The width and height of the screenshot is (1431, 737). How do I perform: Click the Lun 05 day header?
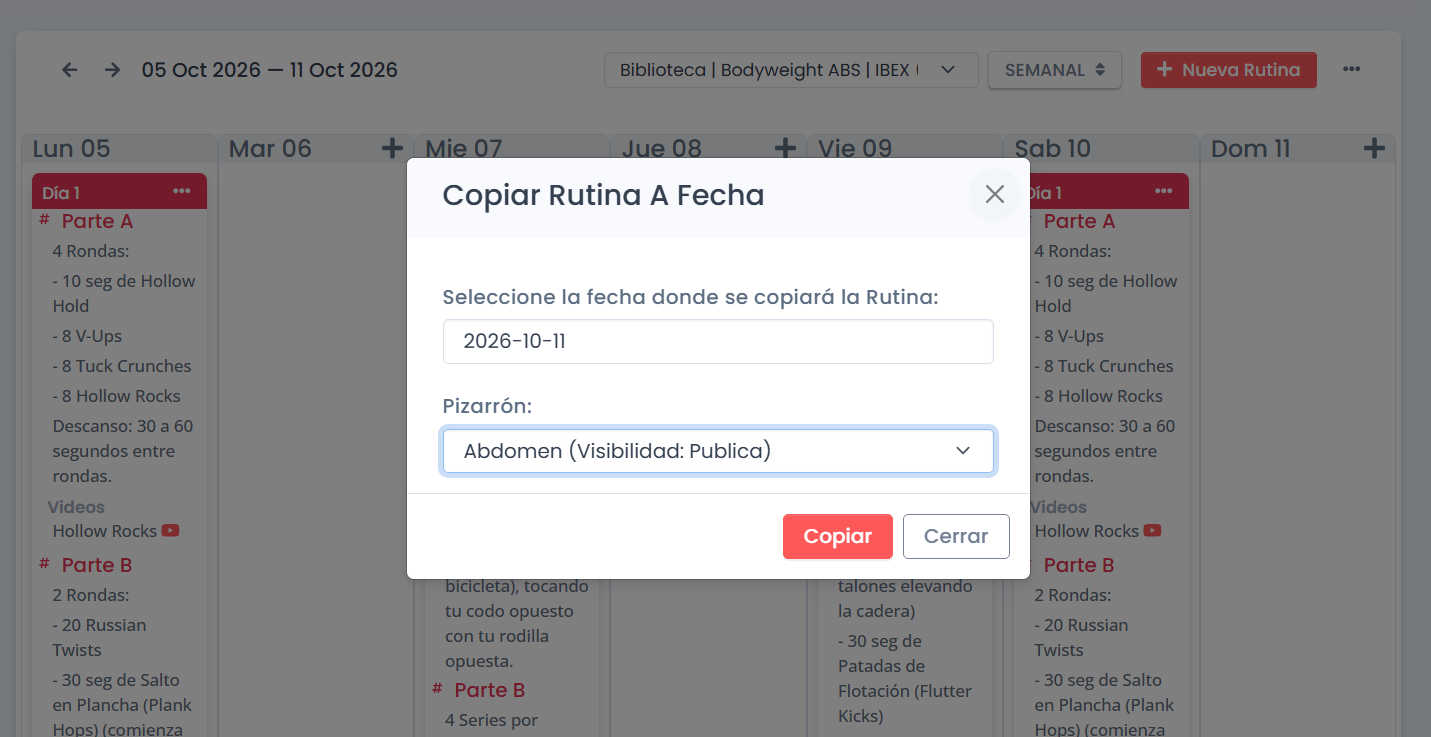point(71,149)
